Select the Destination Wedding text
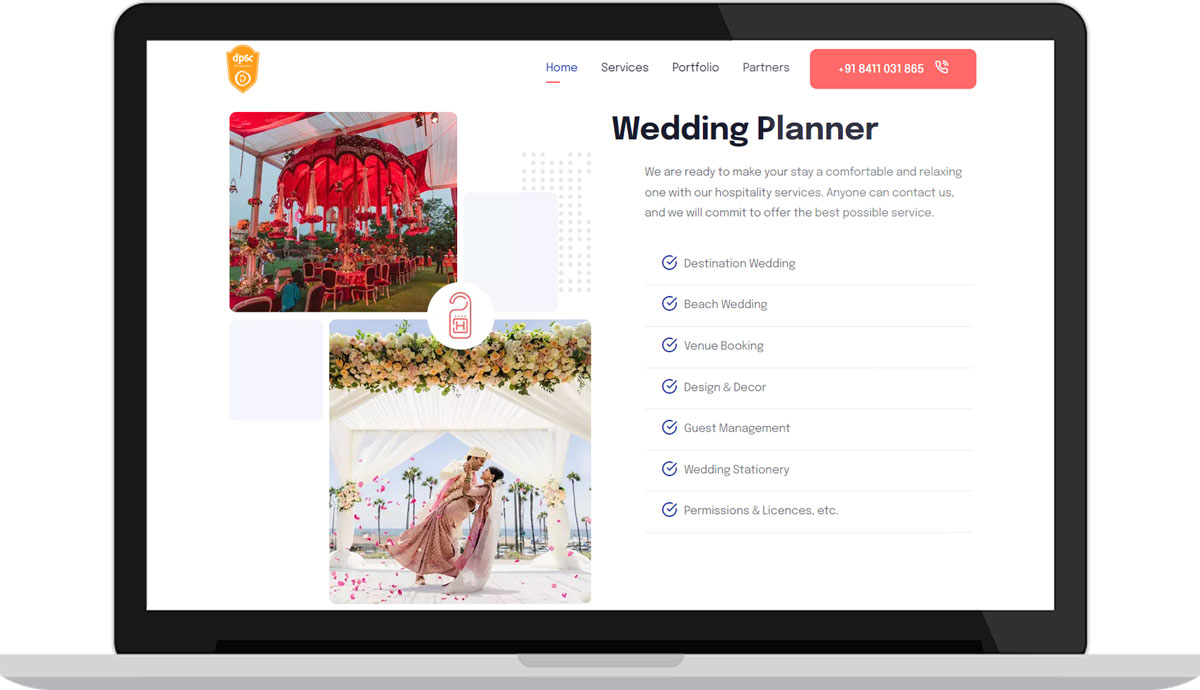Viewport: 1200px width, 690px height. [739, 264]
